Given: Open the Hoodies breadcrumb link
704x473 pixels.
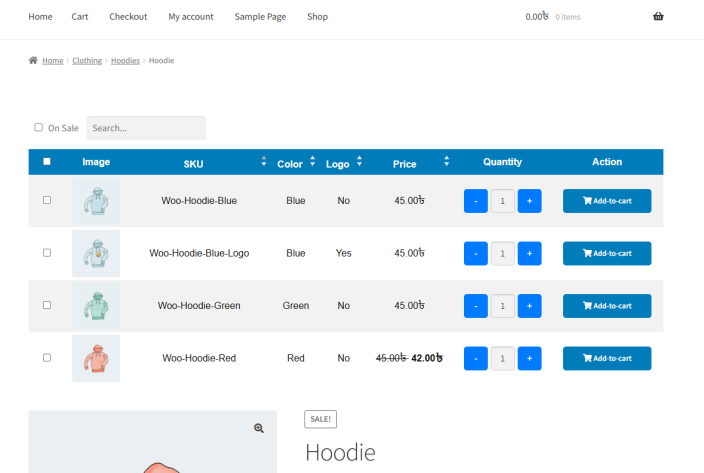Looking at the screenshot, I should [x=125, y=61].
